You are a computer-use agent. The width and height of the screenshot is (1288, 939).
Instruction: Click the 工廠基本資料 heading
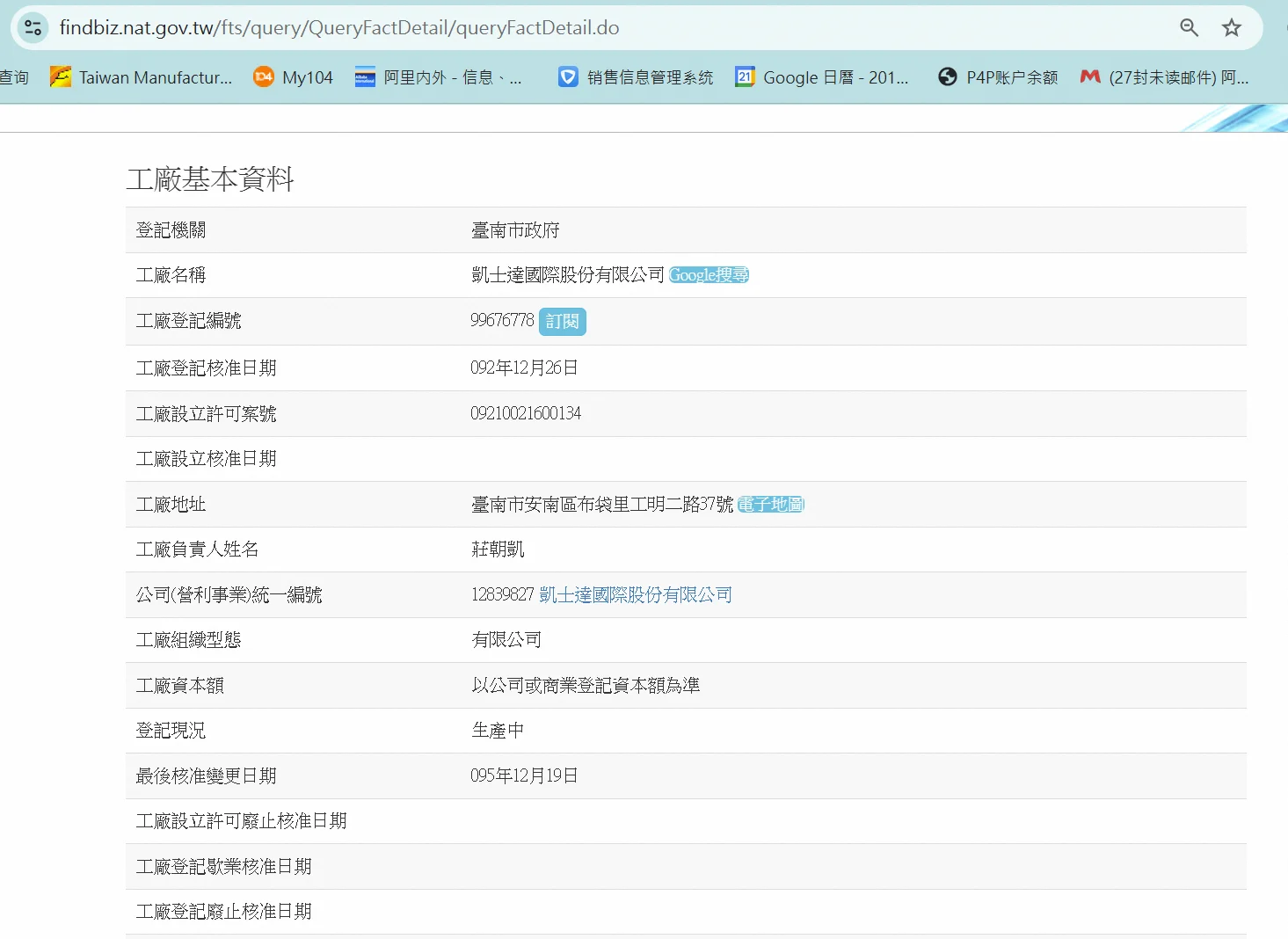pos(210,179)
